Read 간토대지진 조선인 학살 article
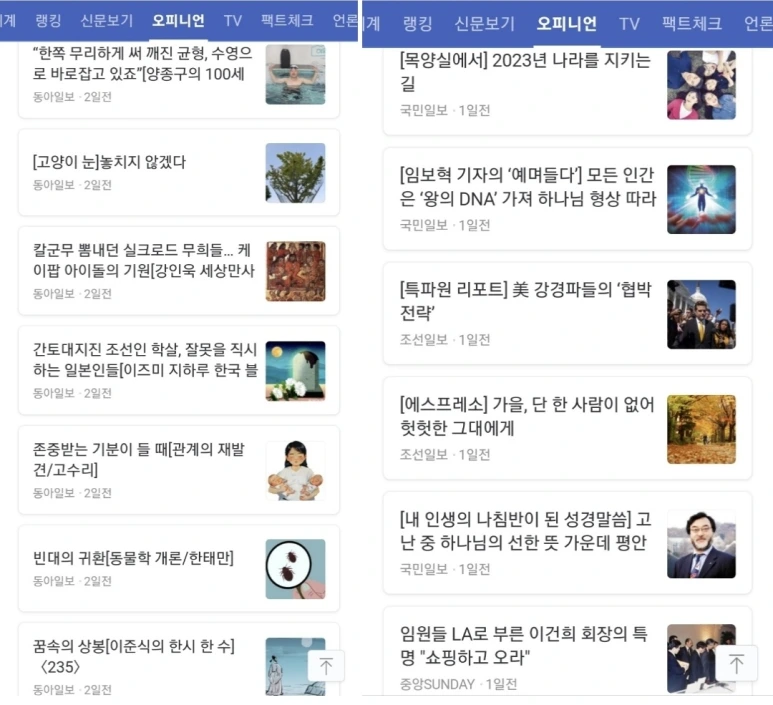Viewport: 773px width, 705px height. [x=178, y=370]
